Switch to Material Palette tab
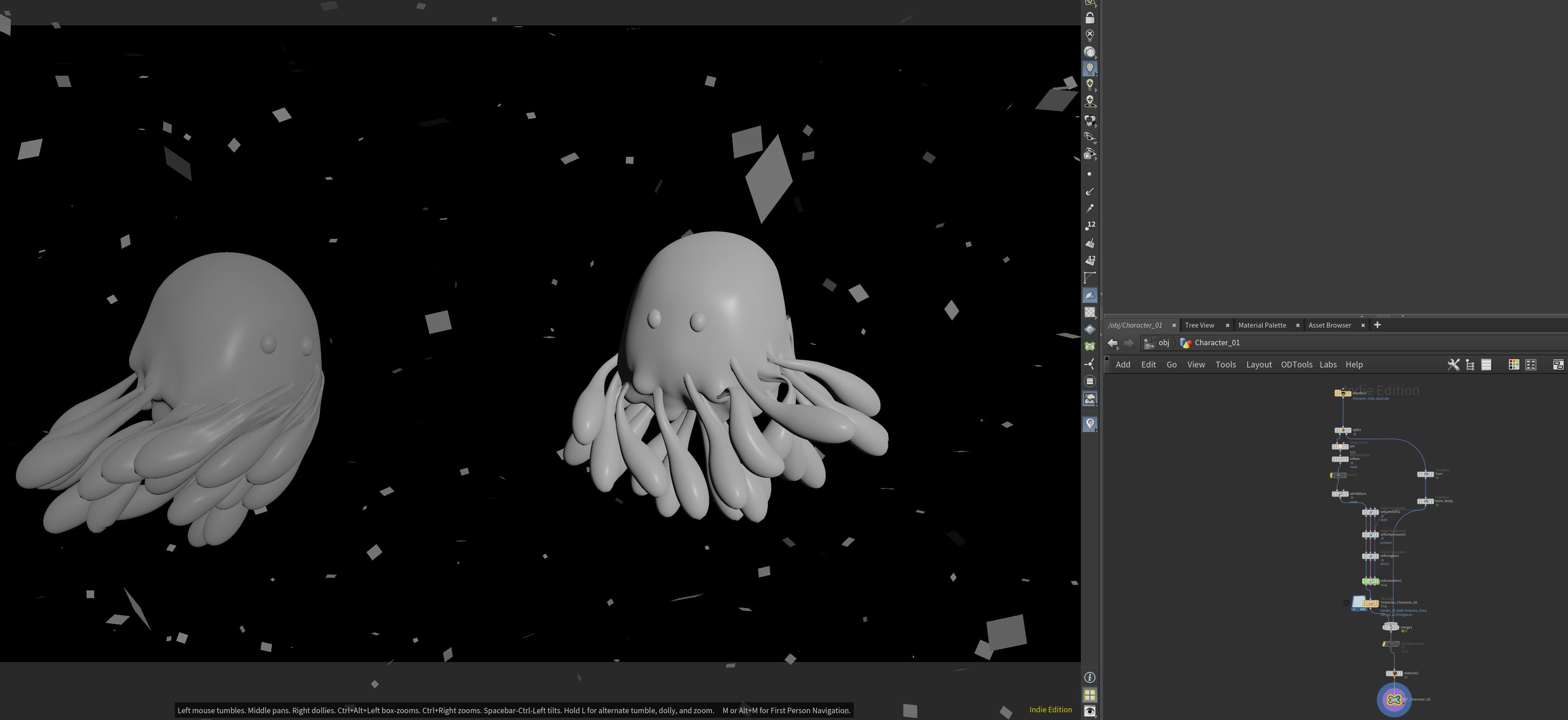1568x720 pixels. click(1262, 325)
